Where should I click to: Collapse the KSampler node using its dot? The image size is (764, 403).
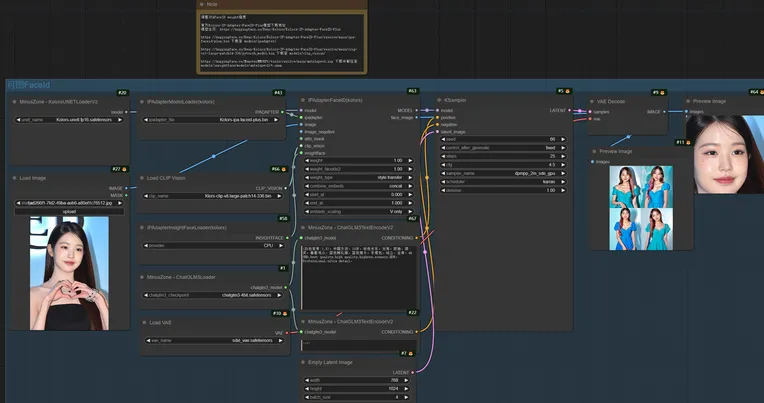point(437,101)
